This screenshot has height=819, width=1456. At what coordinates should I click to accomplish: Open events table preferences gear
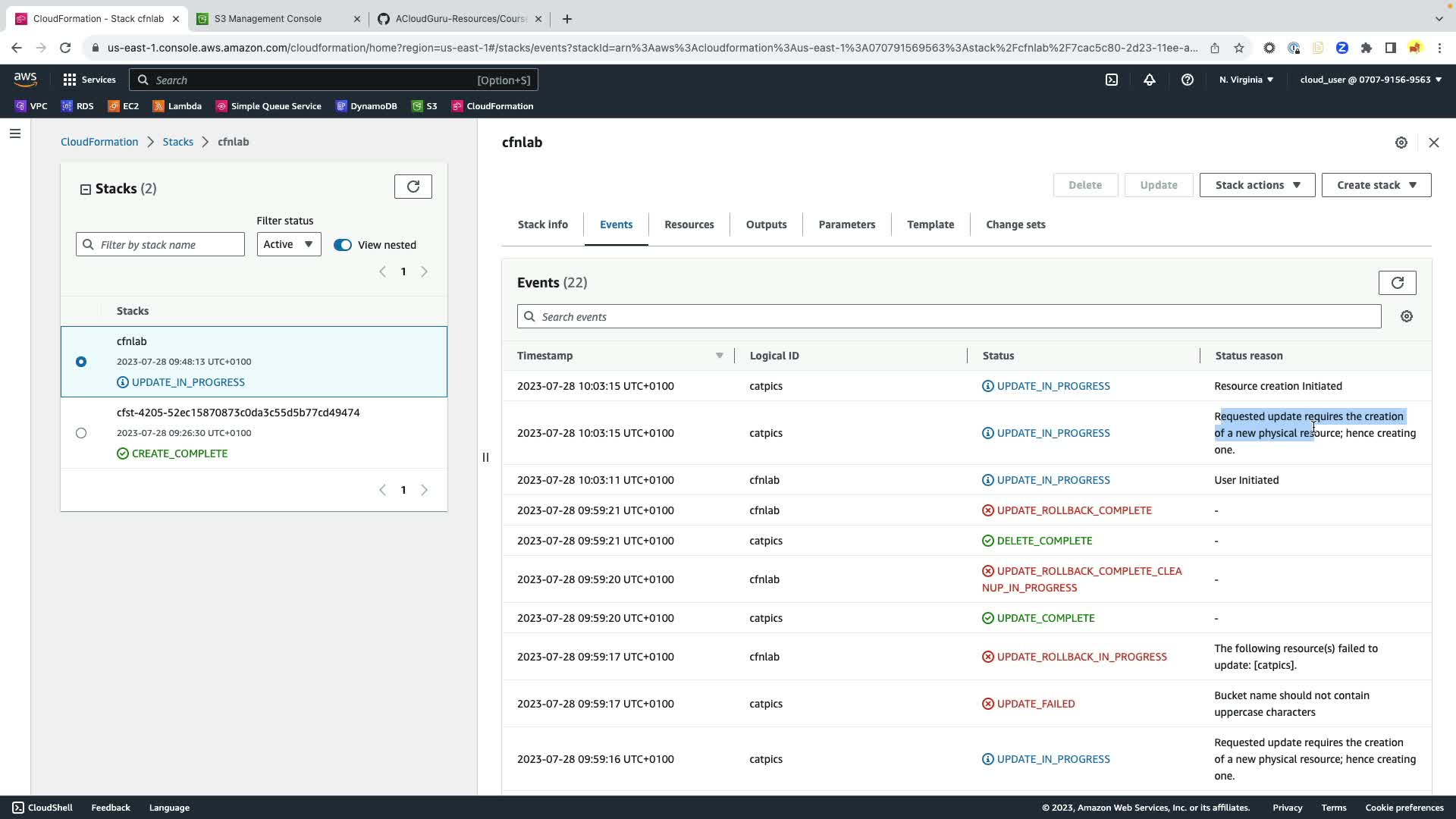pos(1407,317)
